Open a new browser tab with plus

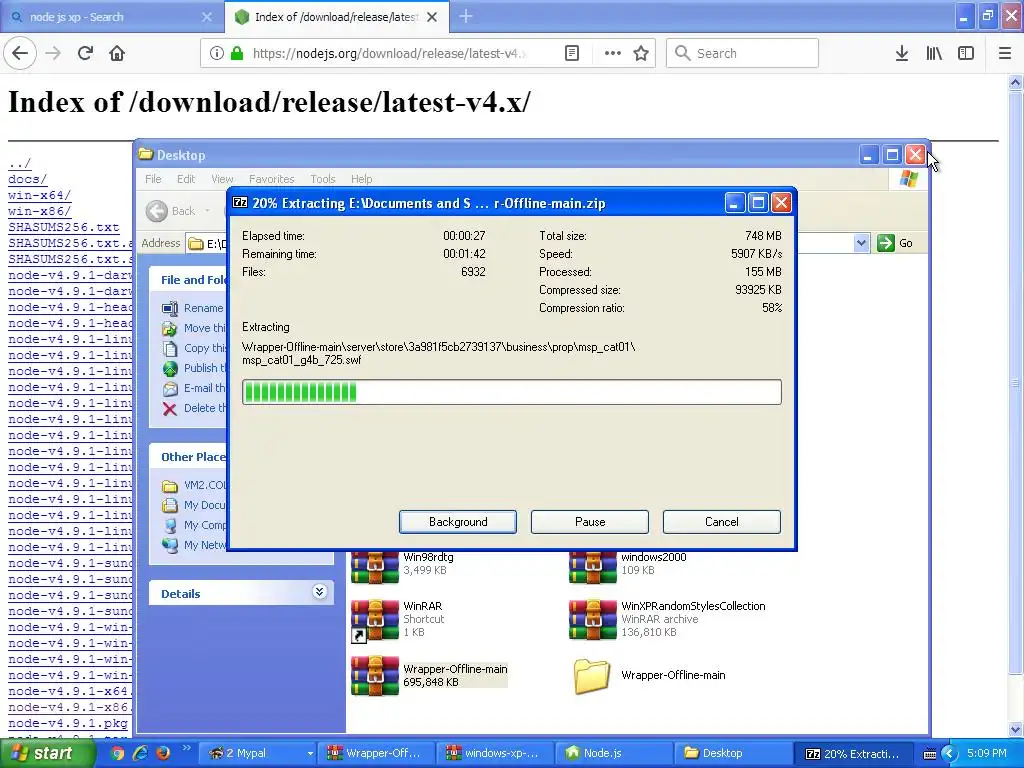[x=466, y=16]
